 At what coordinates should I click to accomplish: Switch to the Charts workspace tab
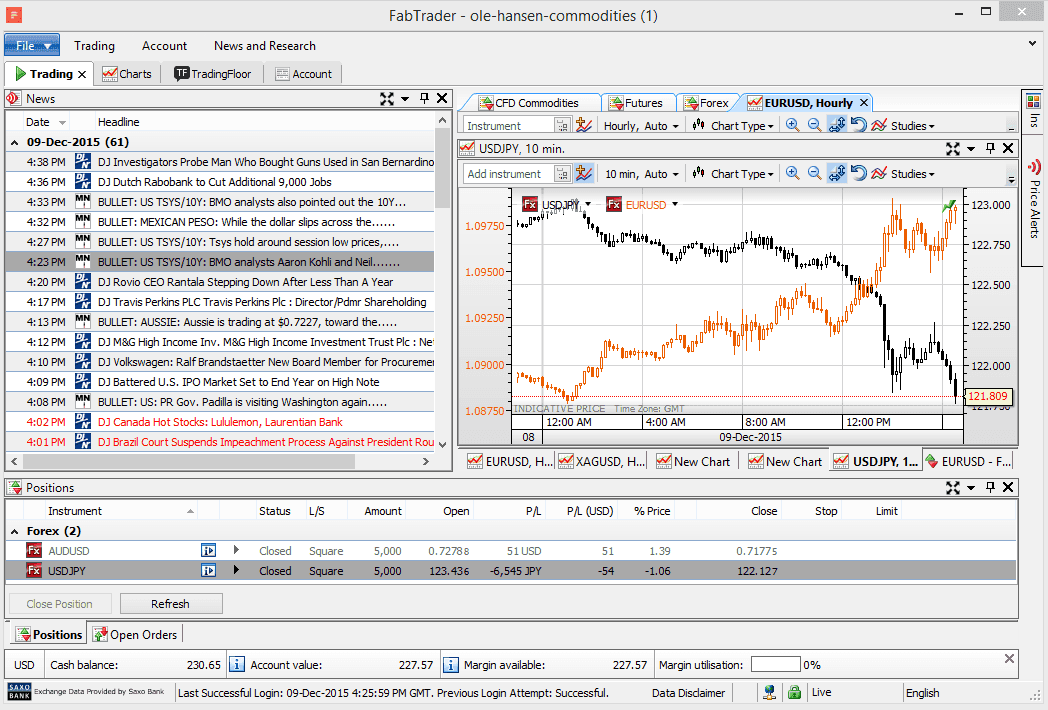127,74
